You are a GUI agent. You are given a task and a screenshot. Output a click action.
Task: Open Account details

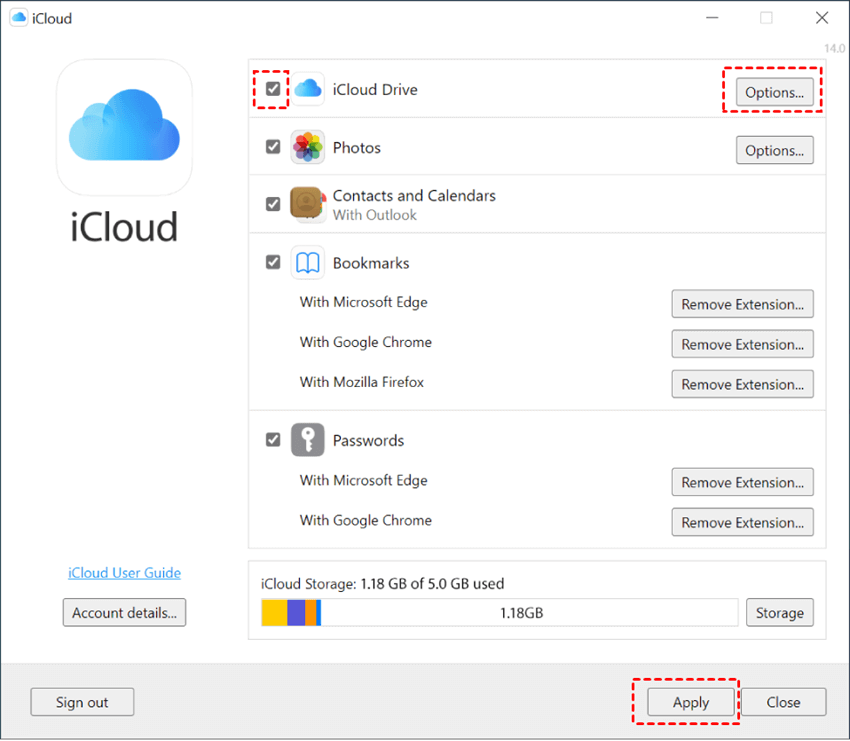click(124, 613)
